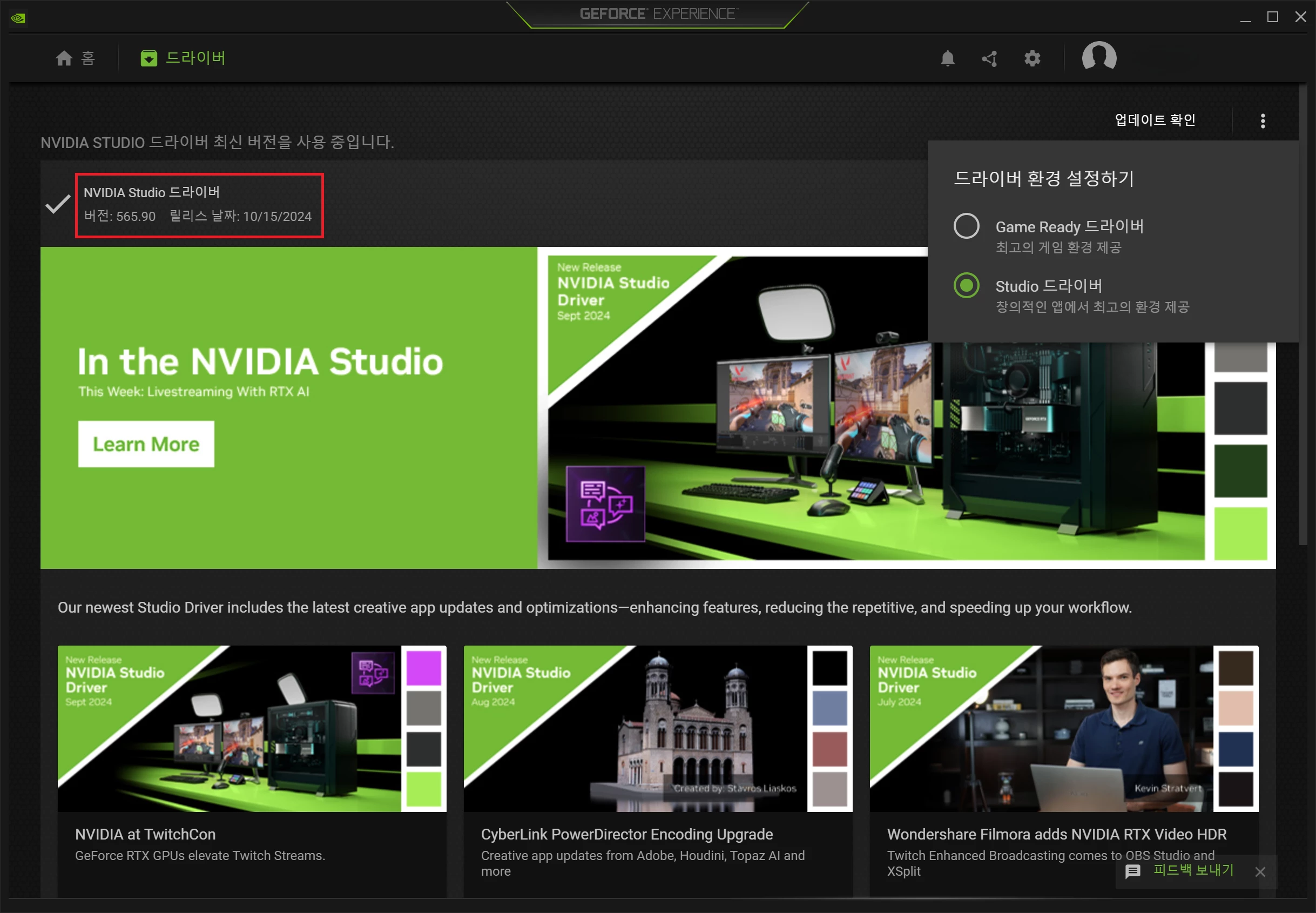
Task: Click the feedback speech bubble icon
Action: click(x=1132, y=871)
